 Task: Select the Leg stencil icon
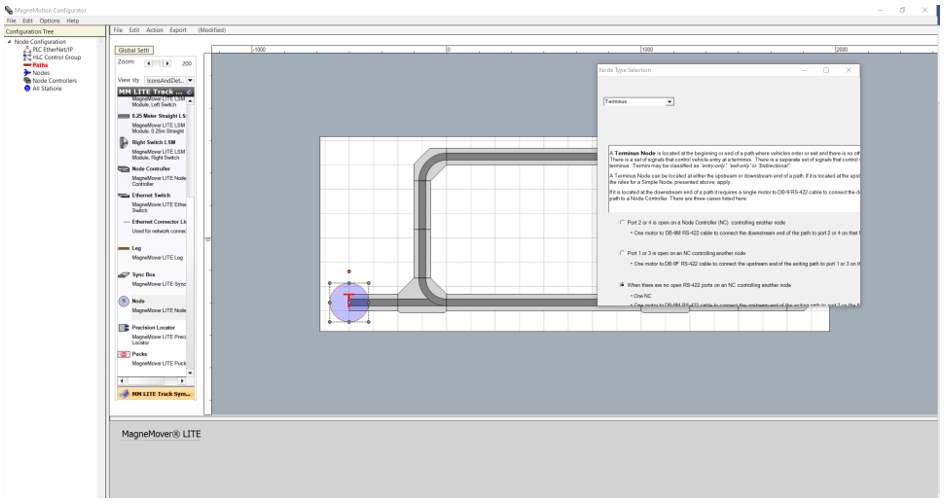tap(123, 248)
